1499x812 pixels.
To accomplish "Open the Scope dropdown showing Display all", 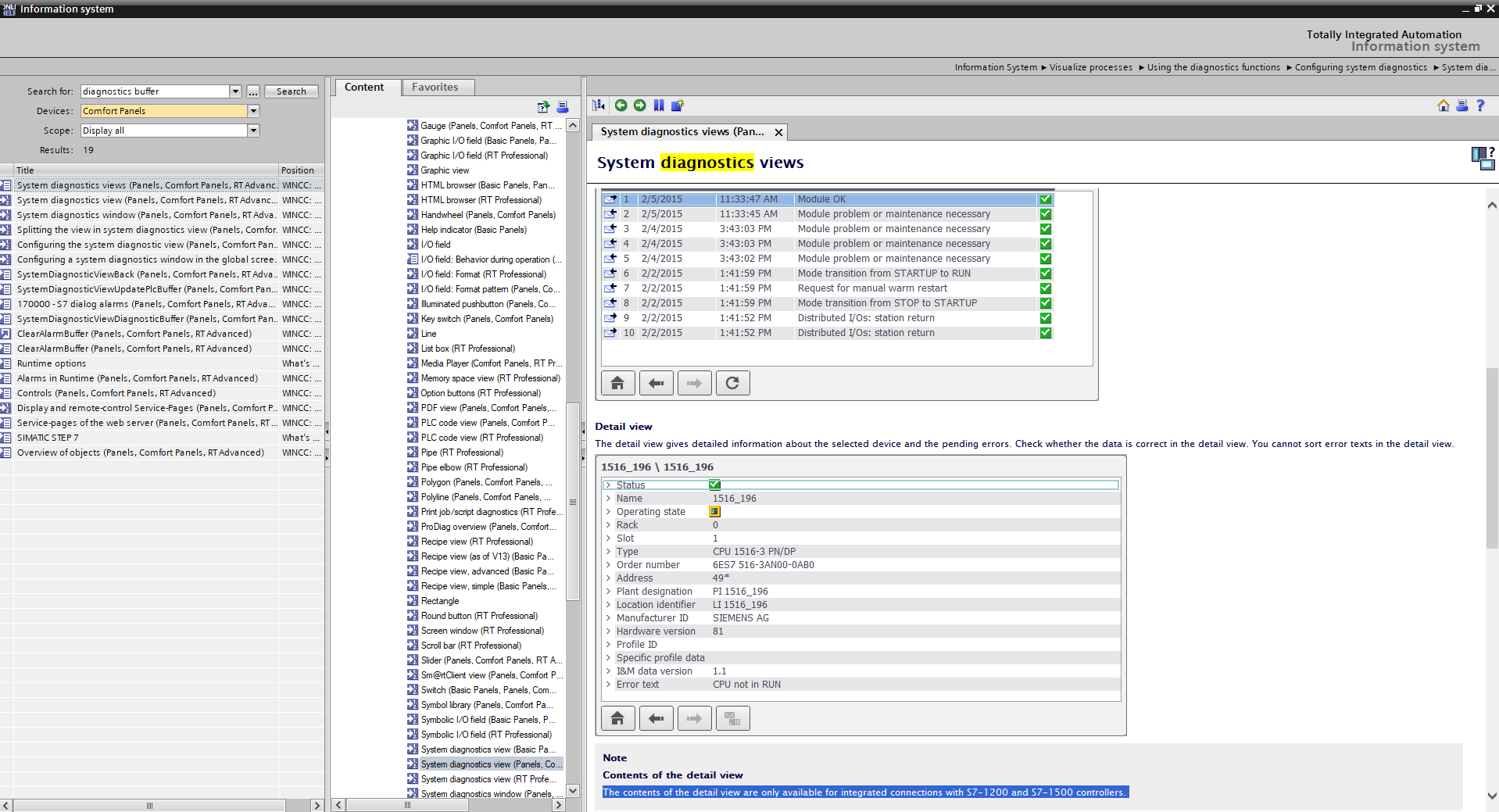I will click(x=253, y=131).
